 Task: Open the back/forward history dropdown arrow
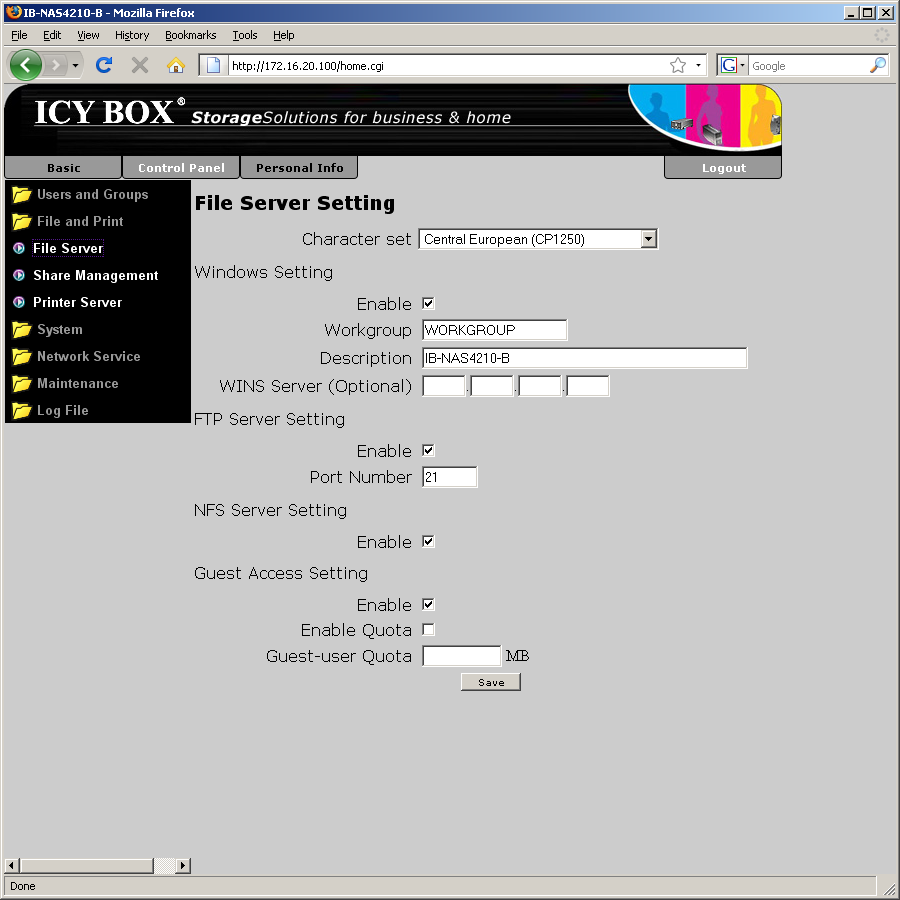(x=75, y=65)
